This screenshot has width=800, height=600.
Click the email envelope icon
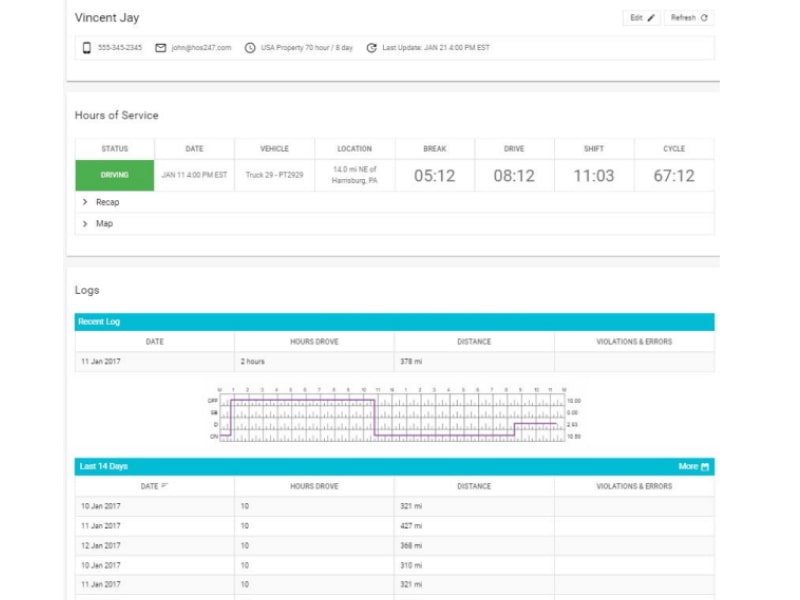click(x=160, y=48)
